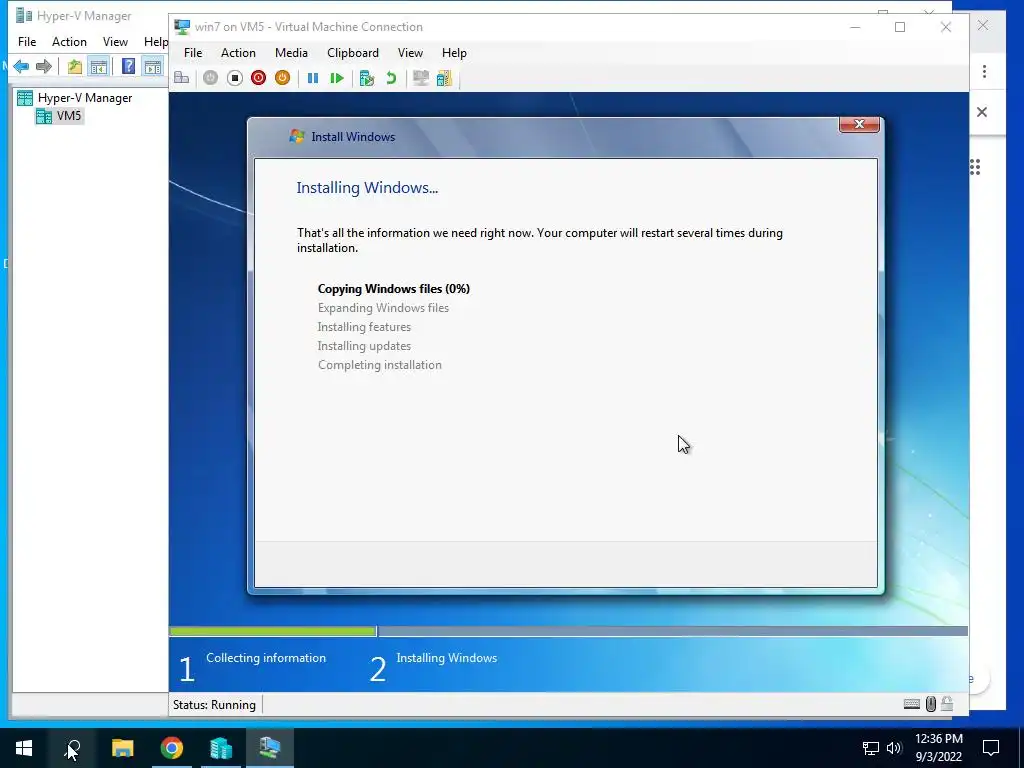Screen dimensions: 1024x768
Task: Open Help icon in Hyper-V Manager toolbar
Action: tap(129, 66)
